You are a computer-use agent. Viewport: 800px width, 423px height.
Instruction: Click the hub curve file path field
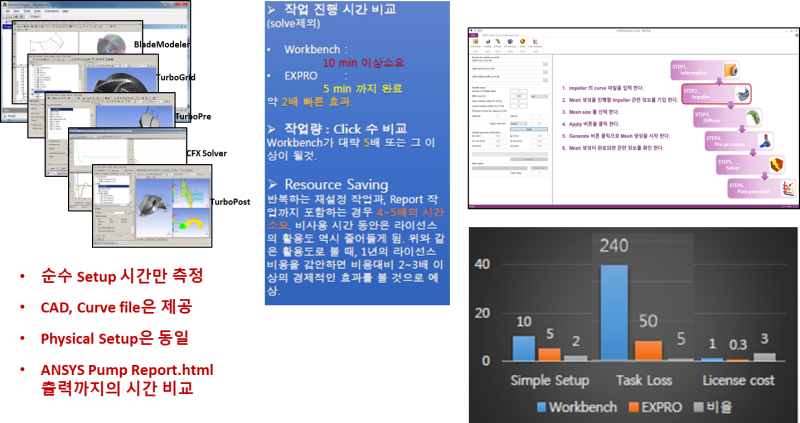[x=508, y=64]
